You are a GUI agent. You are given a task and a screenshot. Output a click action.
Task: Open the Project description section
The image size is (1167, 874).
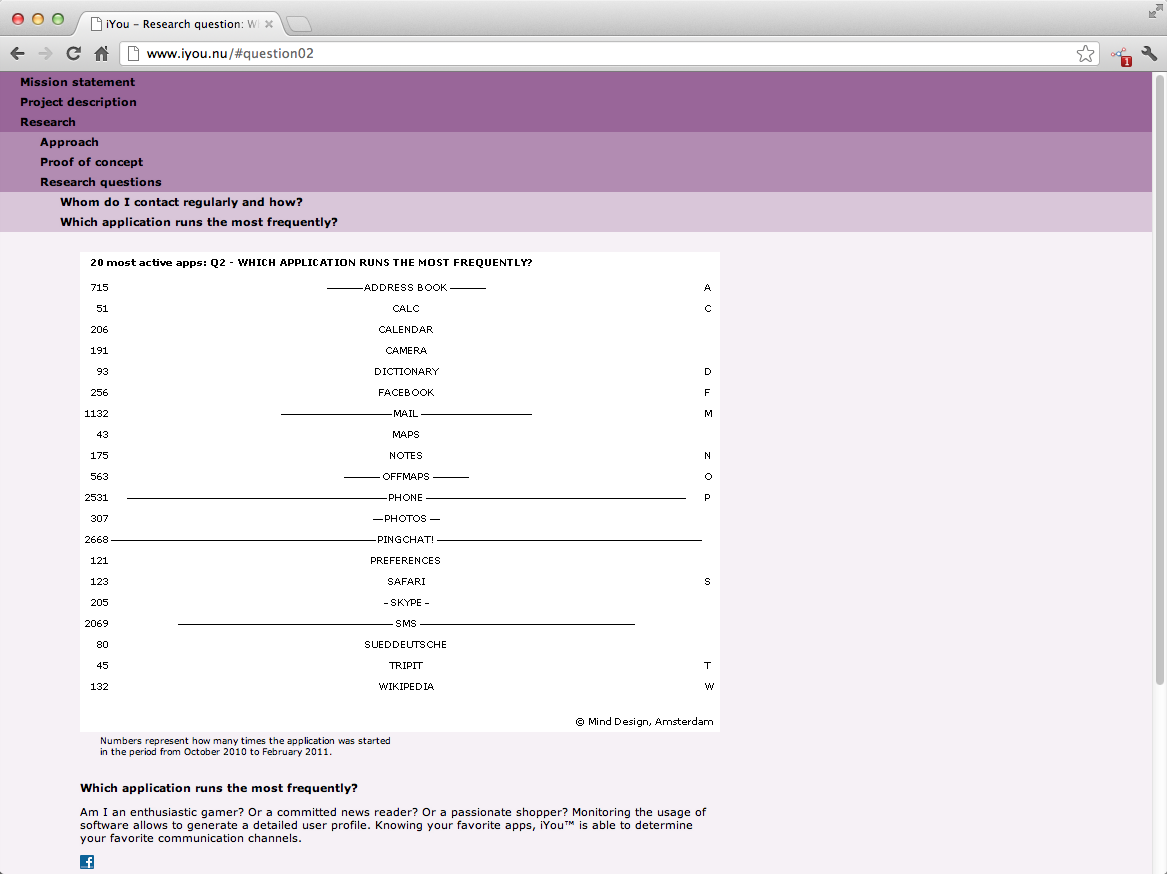coord(78,102)
